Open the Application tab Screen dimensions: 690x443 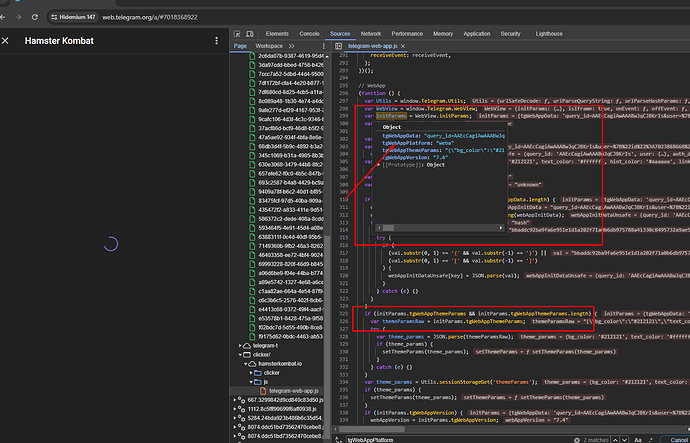pyautogui.click(x=477, y=34)
